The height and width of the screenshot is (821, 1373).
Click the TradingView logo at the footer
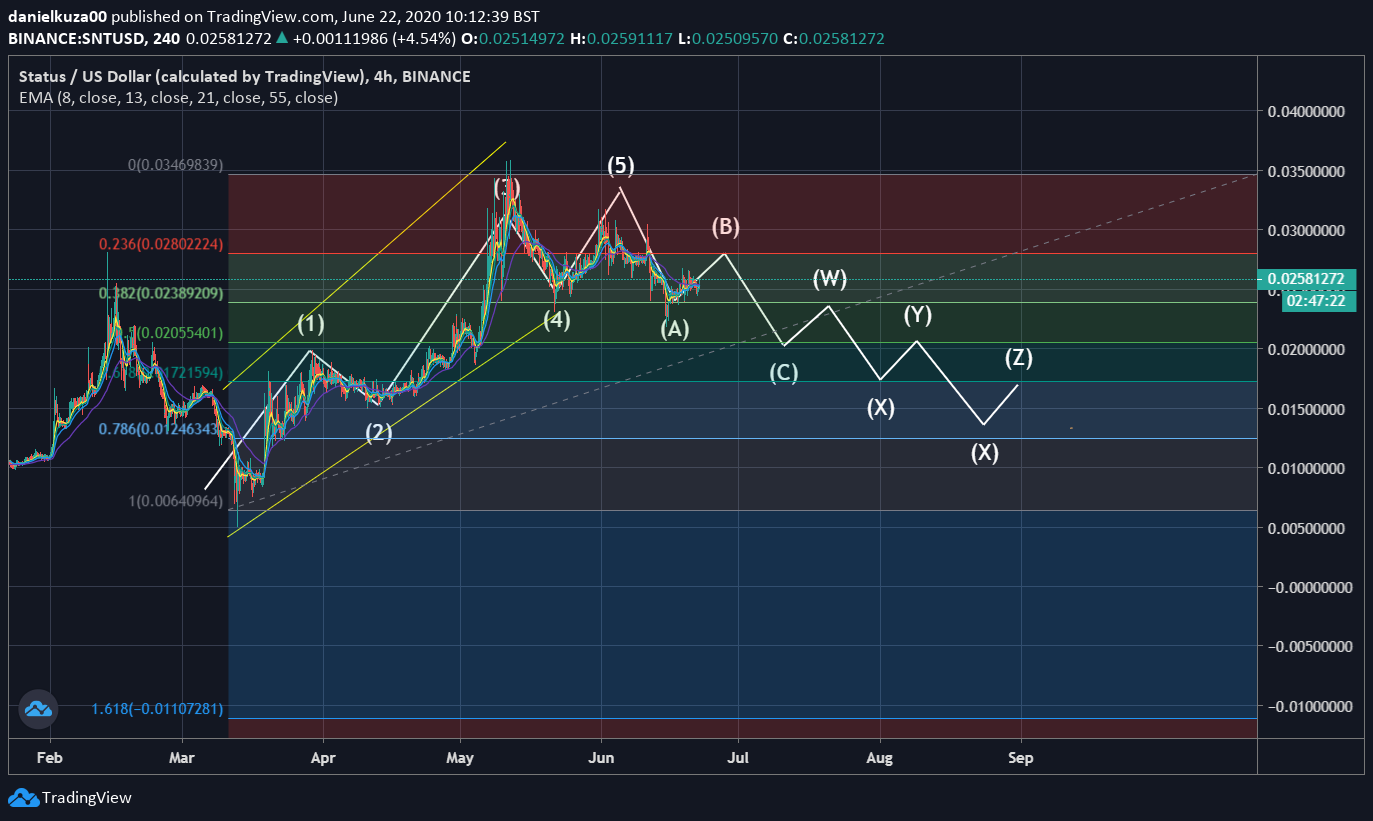click(70, 798)
